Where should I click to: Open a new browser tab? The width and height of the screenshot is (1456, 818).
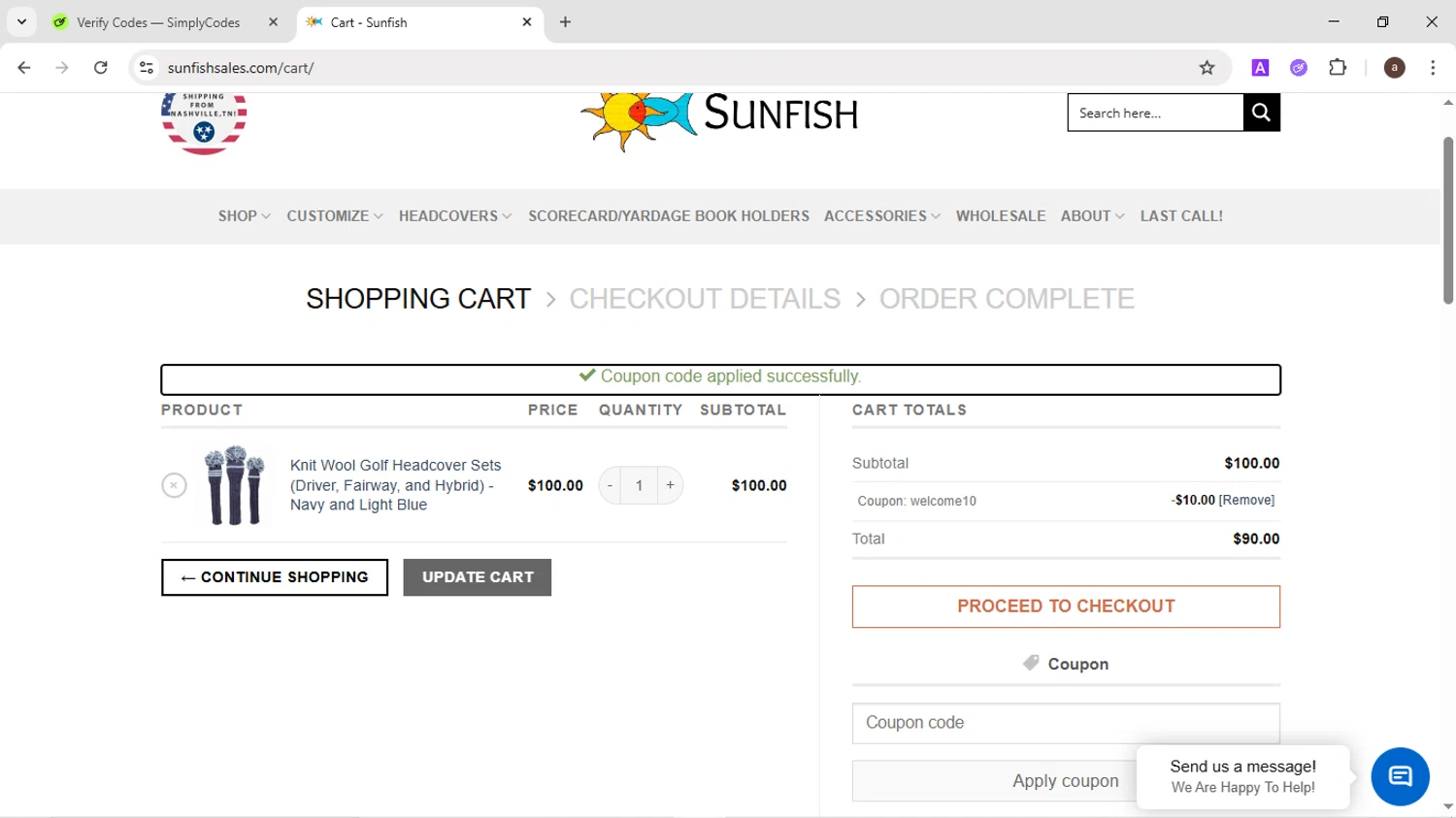[x=565, y=22]
